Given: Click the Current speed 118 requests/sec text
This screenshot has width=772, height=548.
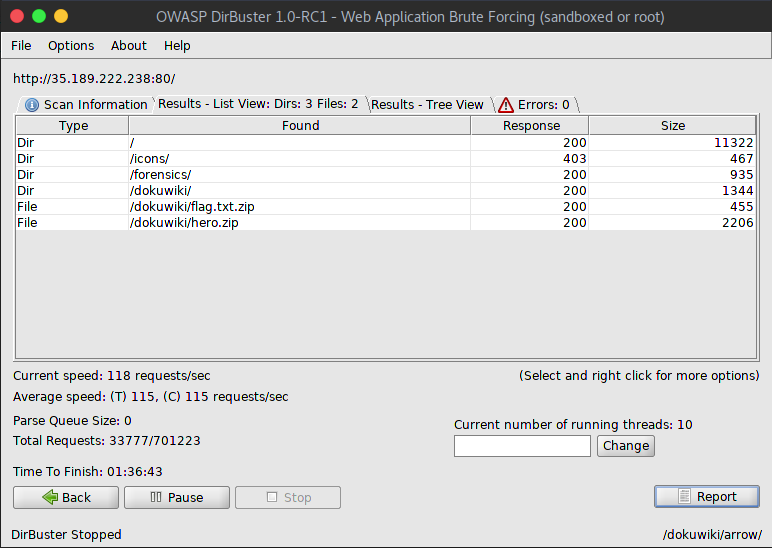Looking at the screenshot, I should (112, 376).
